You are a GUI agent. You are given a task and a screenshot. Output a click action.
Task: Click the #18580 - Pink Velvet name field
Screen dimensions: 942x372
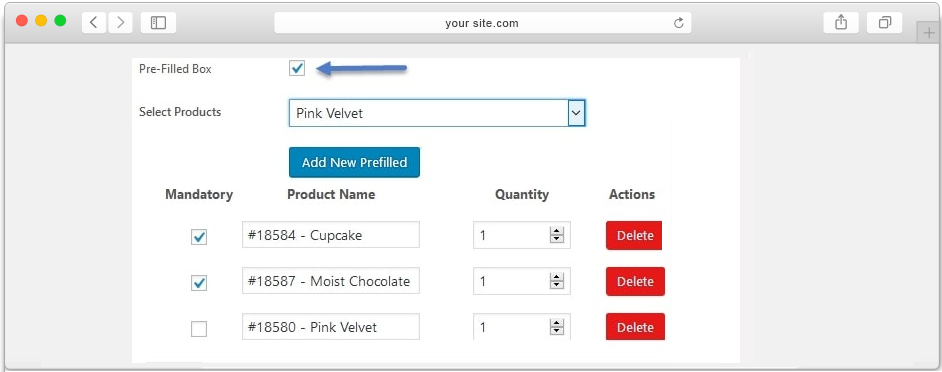[x=331, y=327]
